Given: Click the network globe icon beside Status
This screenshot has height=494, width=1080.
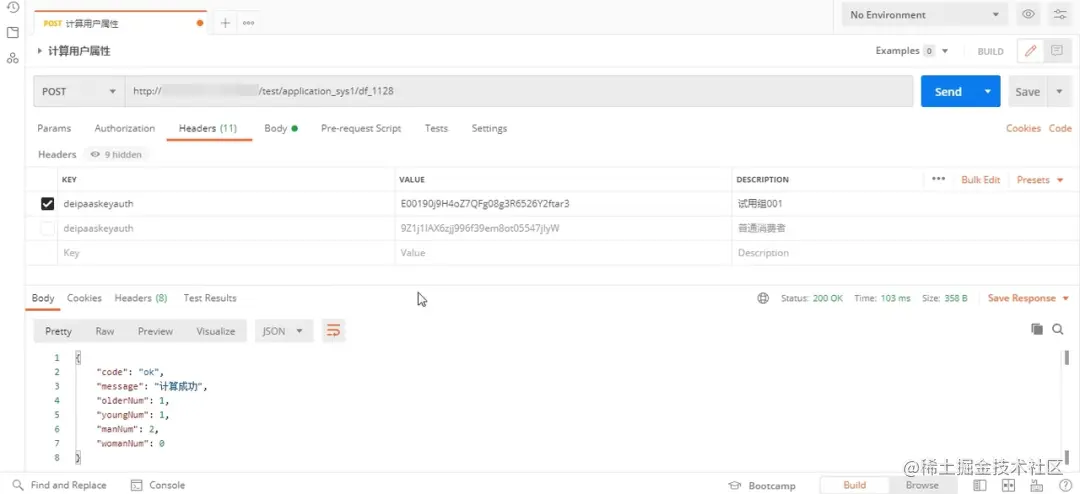Looking at the screenshot, I should 762,298.
